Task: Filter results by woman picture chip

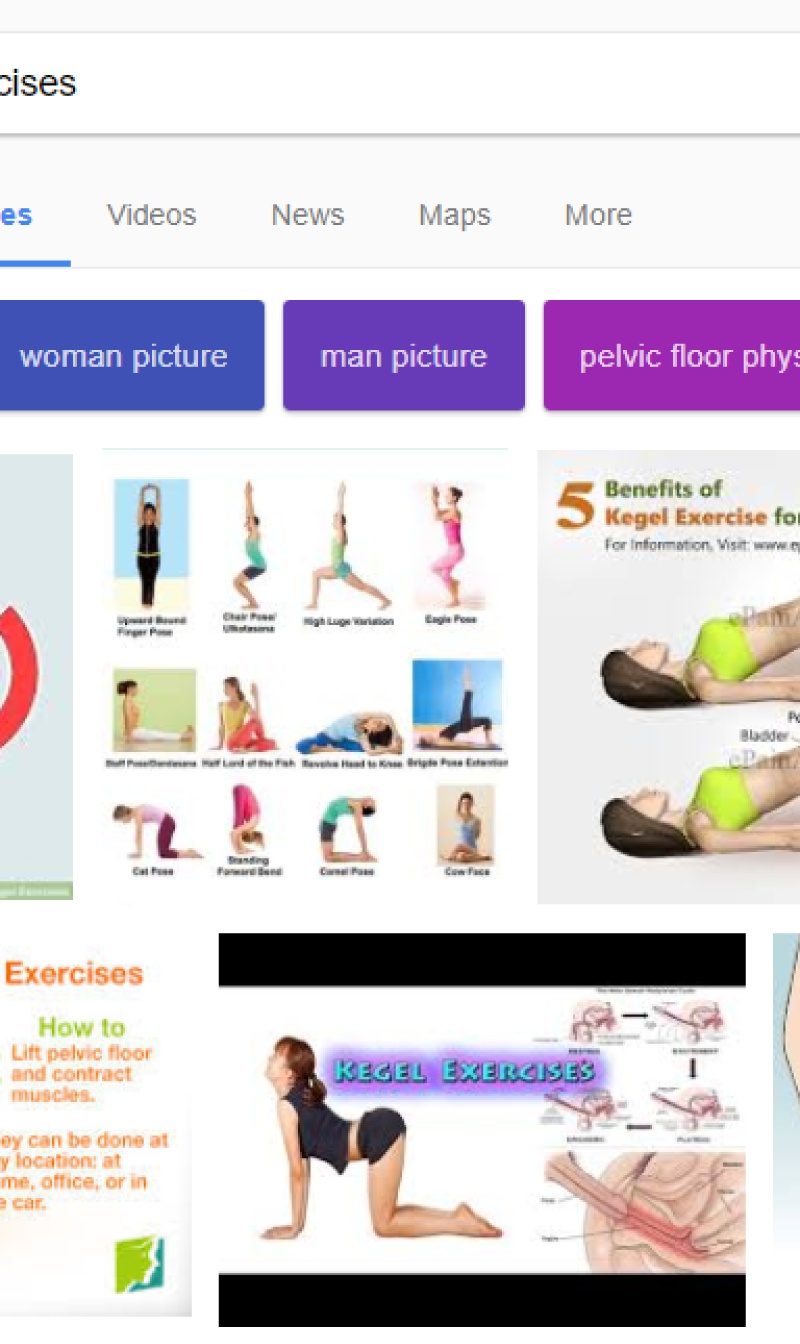Action: coord(124,356)
